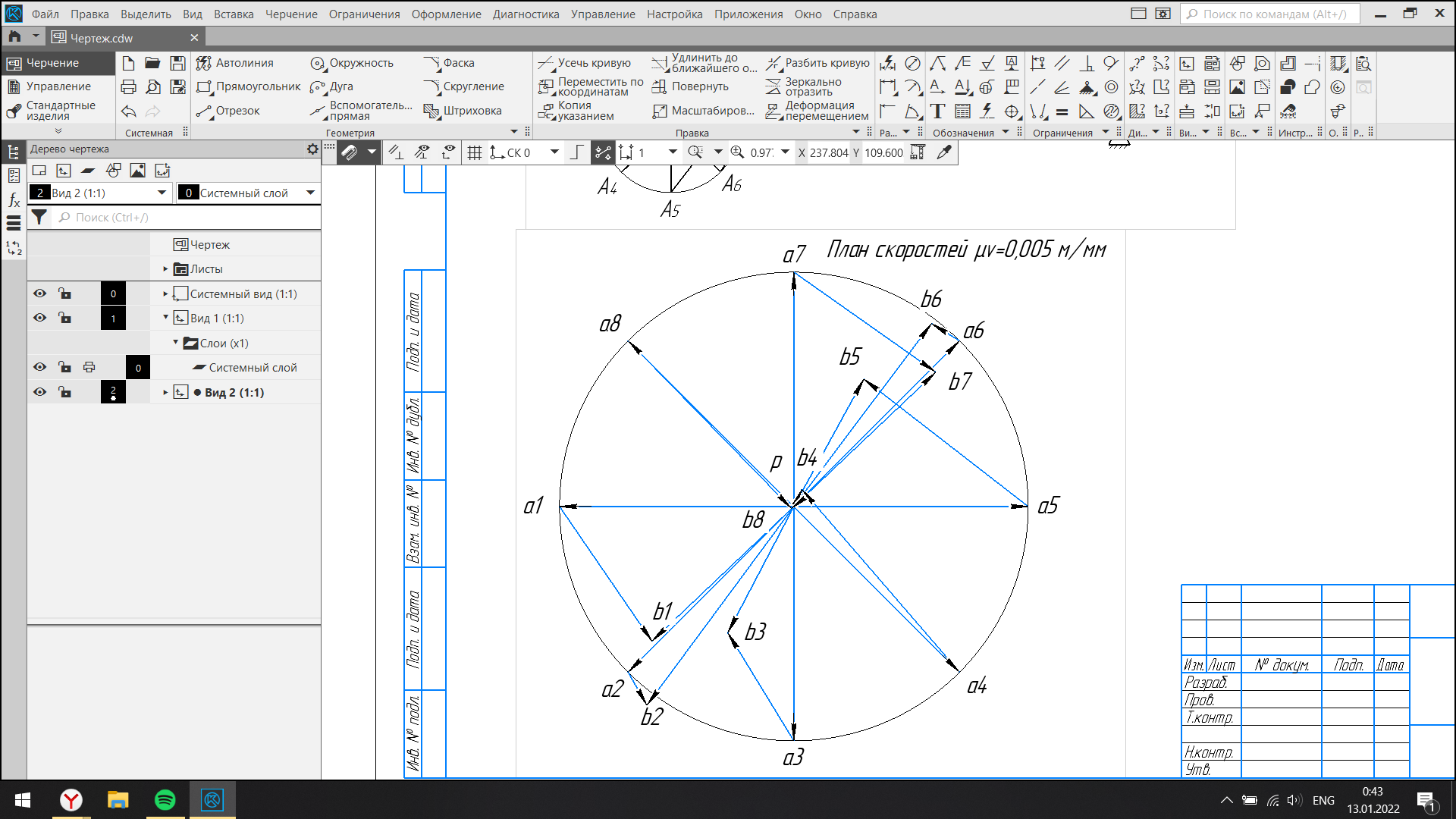Expand the Листы tree node
The image size is (1456, 819).
pyautogui.click(x=165, y=269)
